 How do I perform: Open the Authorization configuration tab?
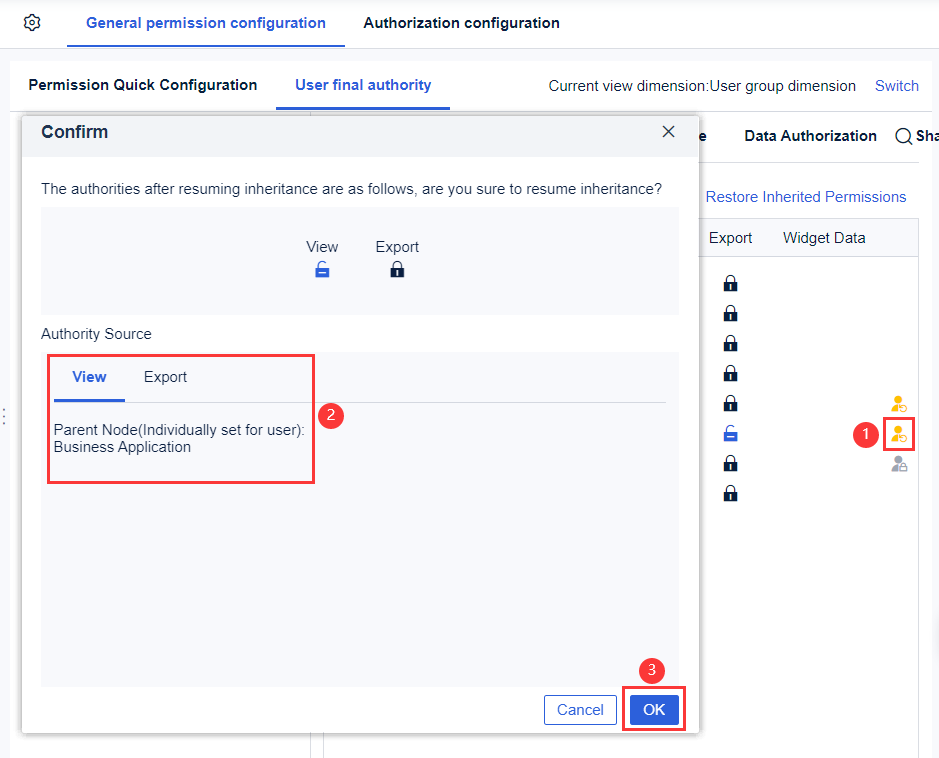pos(461,22)
